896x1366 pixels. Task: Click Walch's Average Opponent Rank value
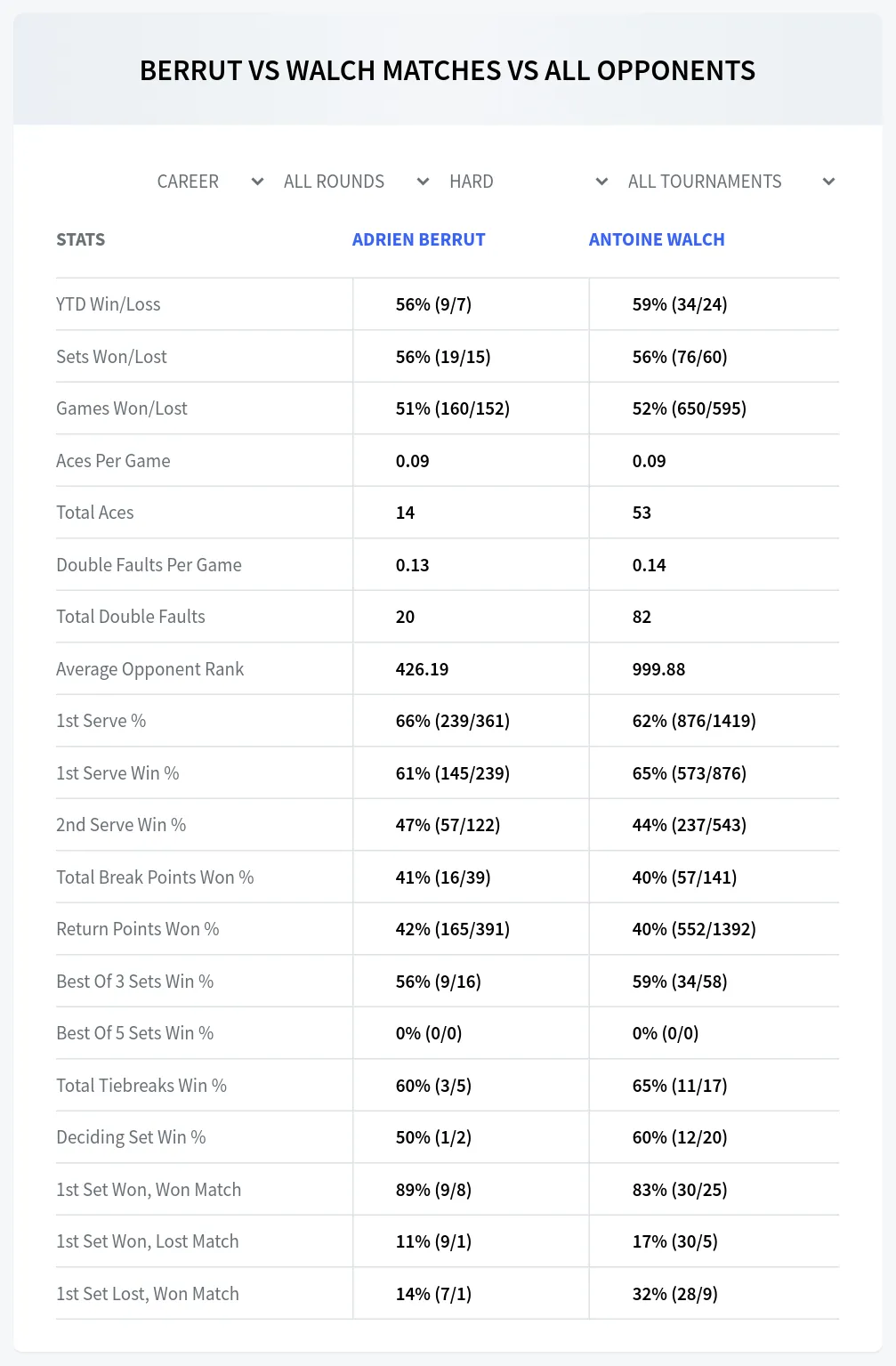659,669
